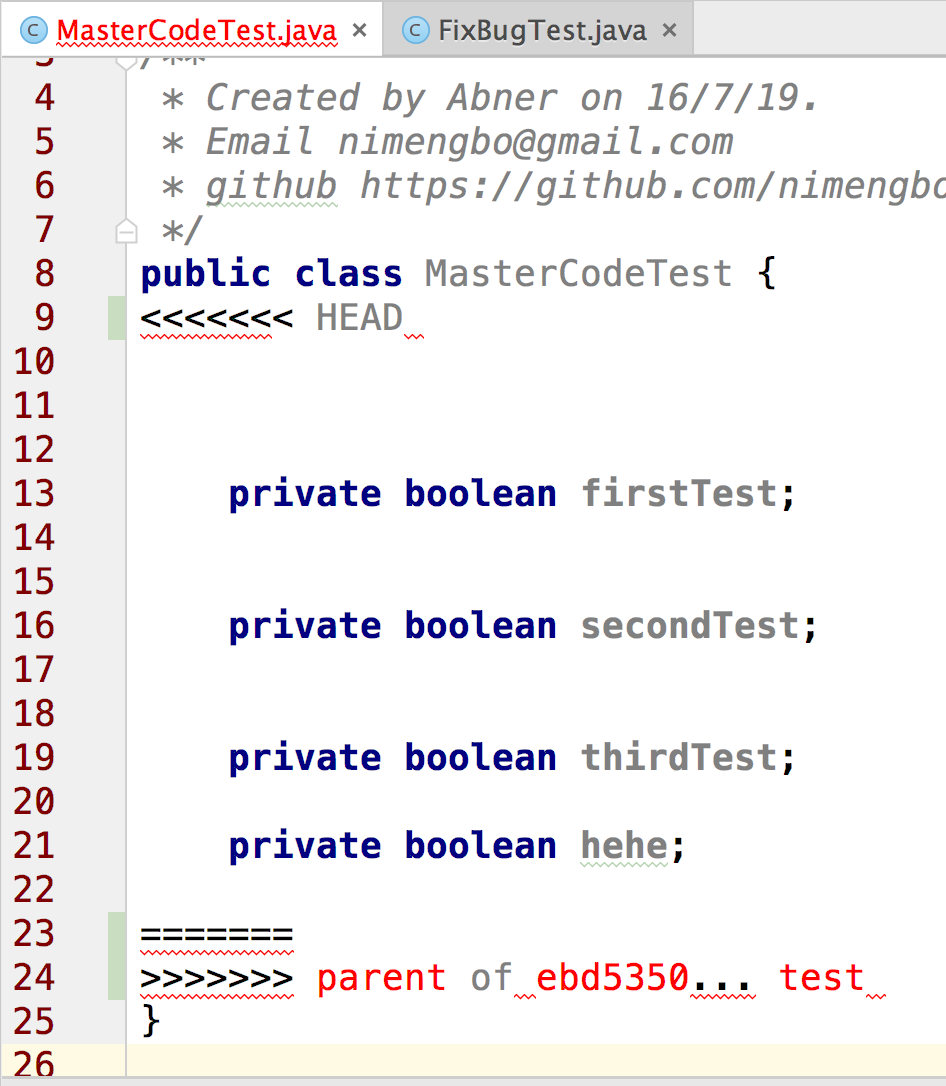Click the class icon on MasterCodeTest.java tab
This screenshot has height=1086, width=946.
tap(35, 30)
